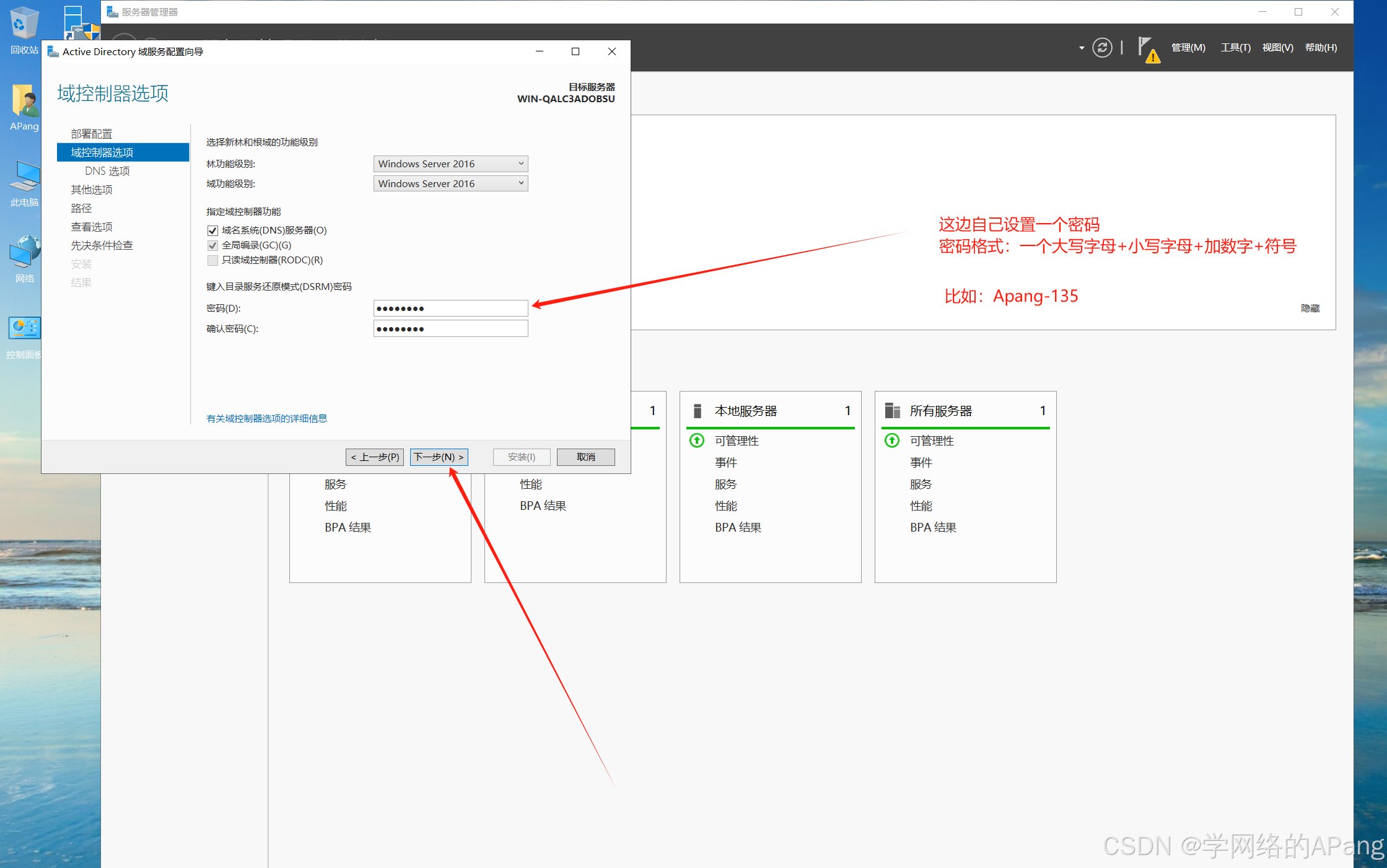Screen dimensions: 1387x868
Task: Click the DSRM 密码(D) password field
Action: 450,309
